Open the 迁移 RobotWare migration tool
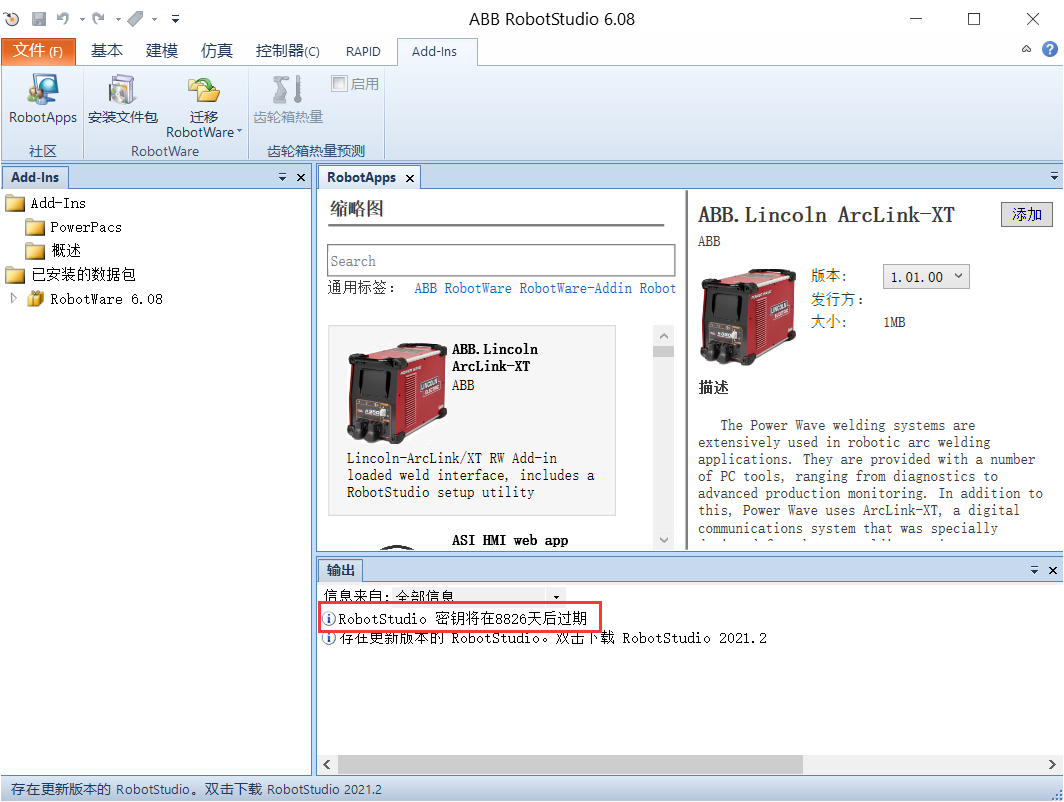The image size is (1064, 802). (204, 107)
